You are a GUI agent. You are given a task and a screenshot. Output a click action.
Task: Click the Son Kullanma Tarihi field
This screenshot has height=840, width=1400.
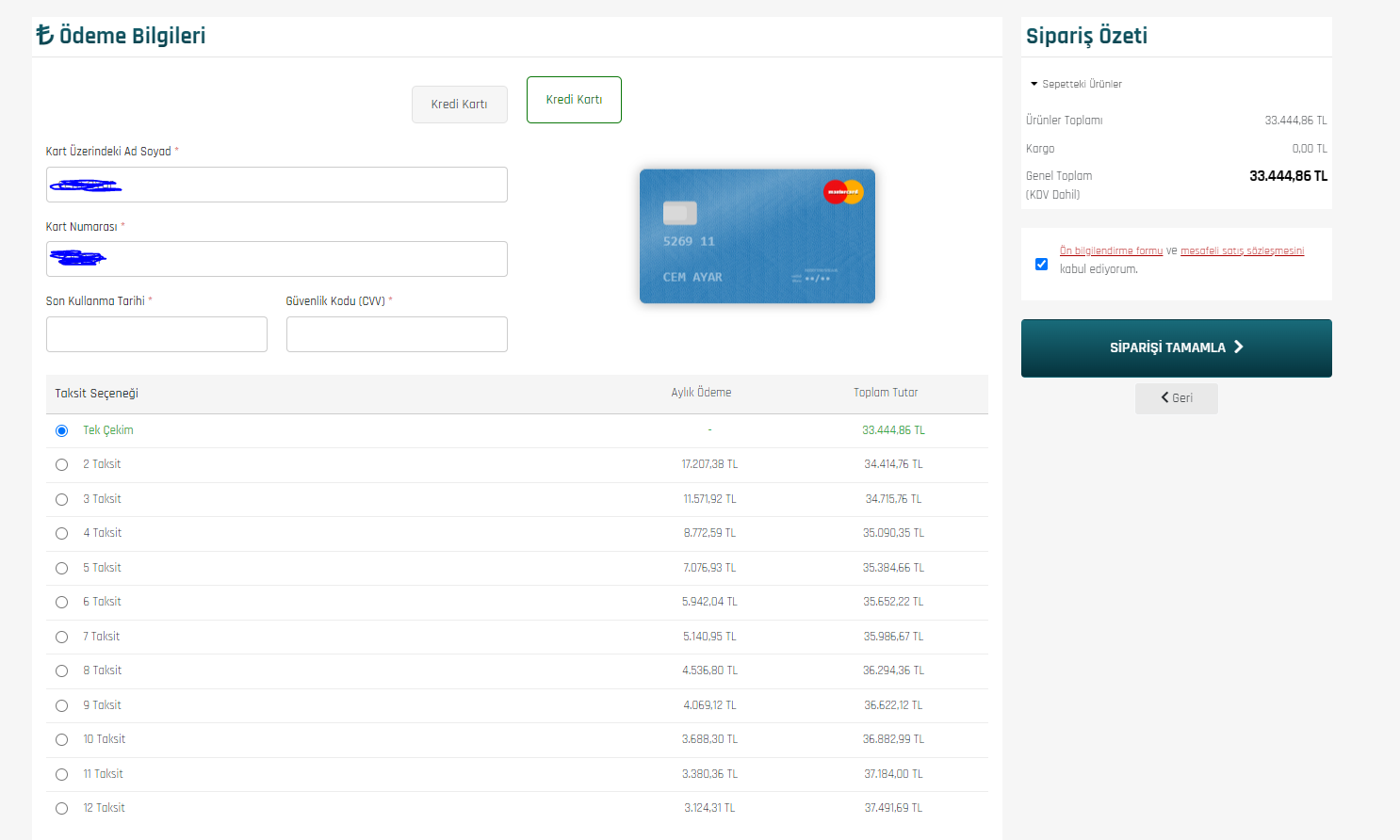(x=156, y=334)
